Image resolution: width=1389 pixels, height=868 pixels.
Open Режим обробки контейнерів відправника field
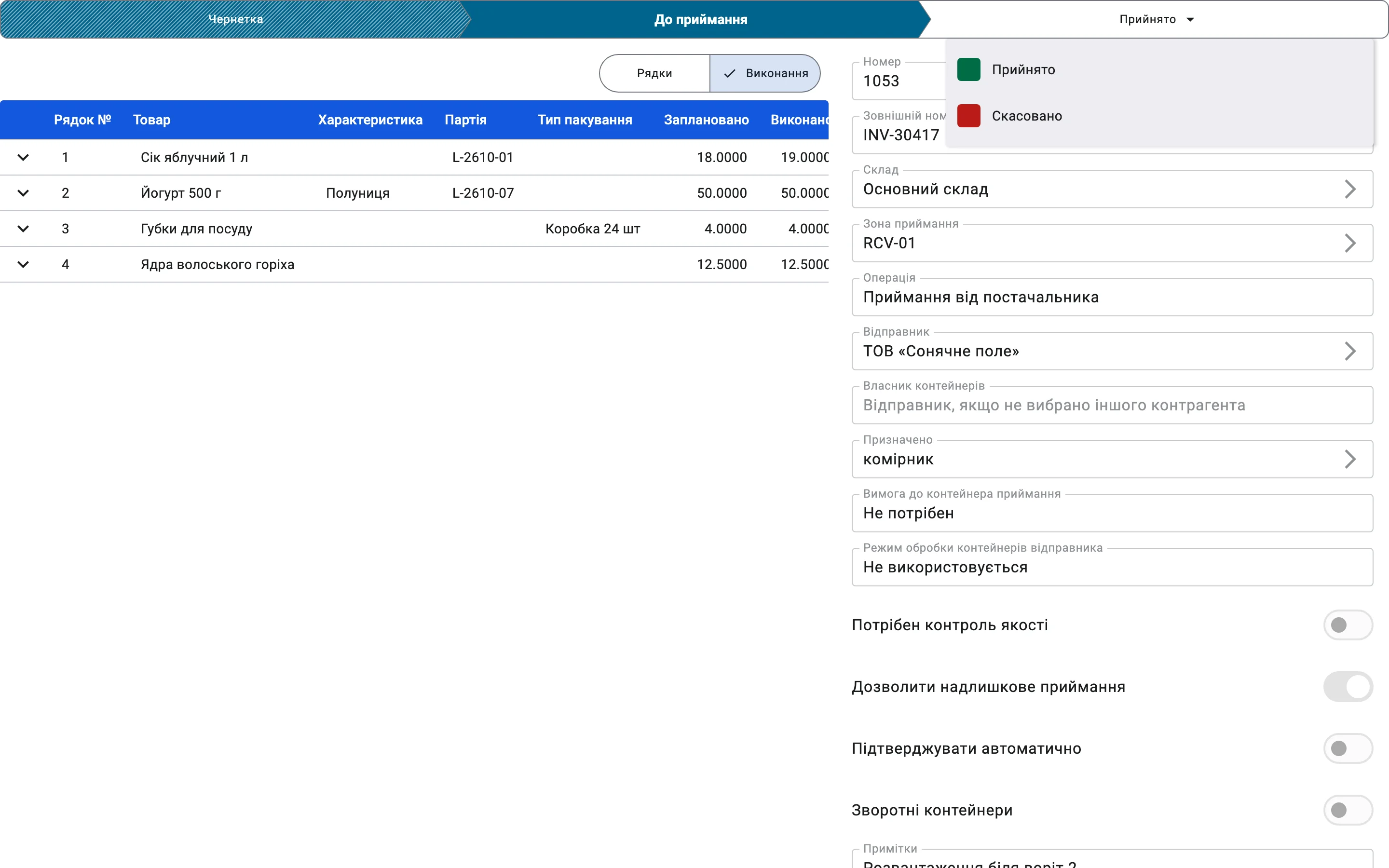[1112, 567]
